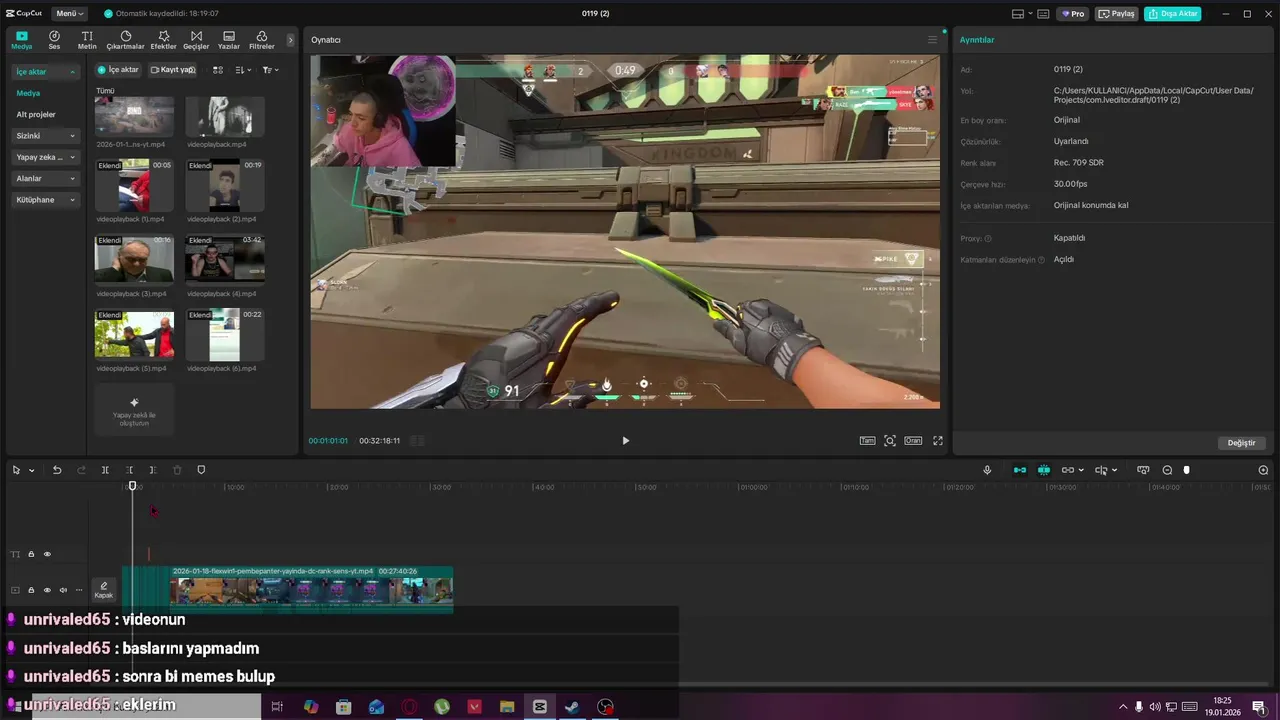Open the Oran aspect ratio option
This screenshot has width=1280, height=720.
[913, 441]
